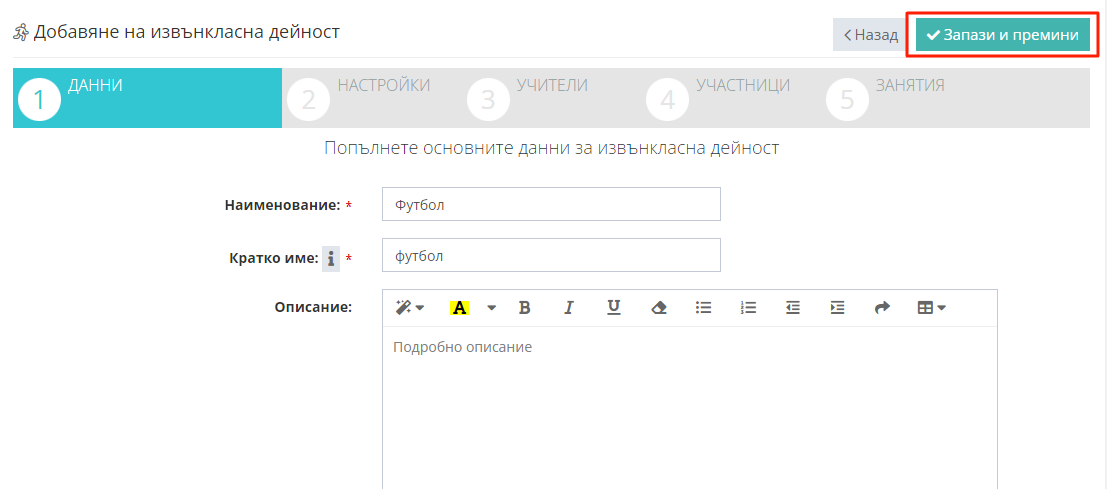Click the Наименование text field

point(551,204)
